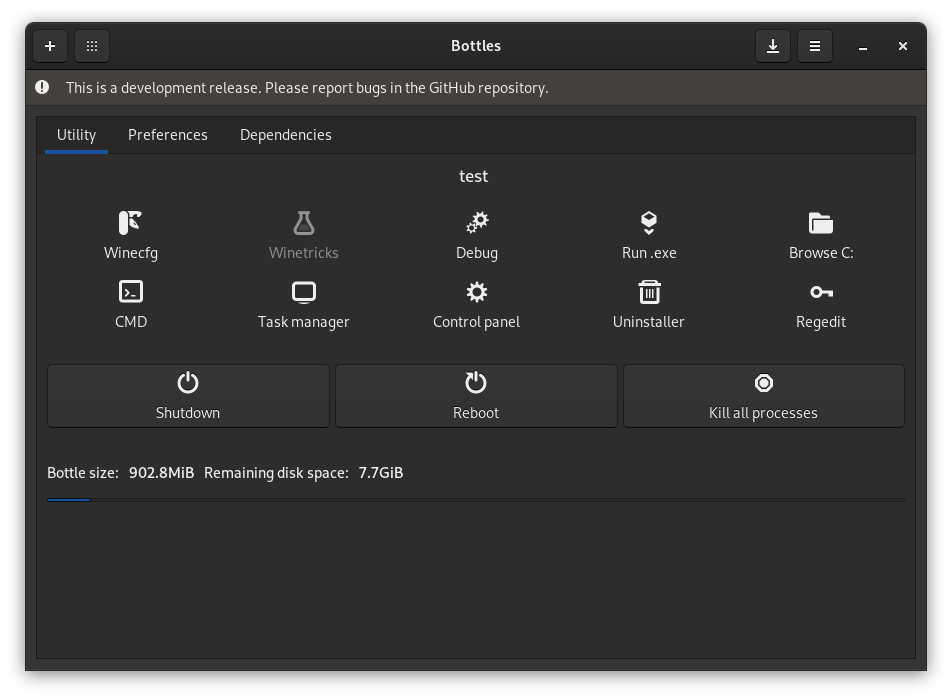Click the development release notice text
Screen dimensions: 952x699
click(x=307, y=88)
